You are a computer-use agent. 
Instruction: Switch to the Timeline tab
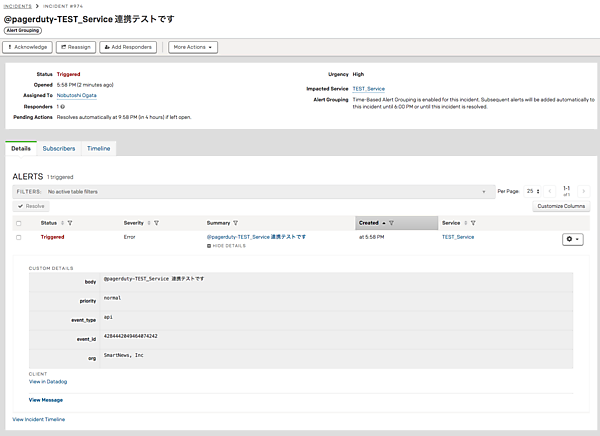point(98,148)
